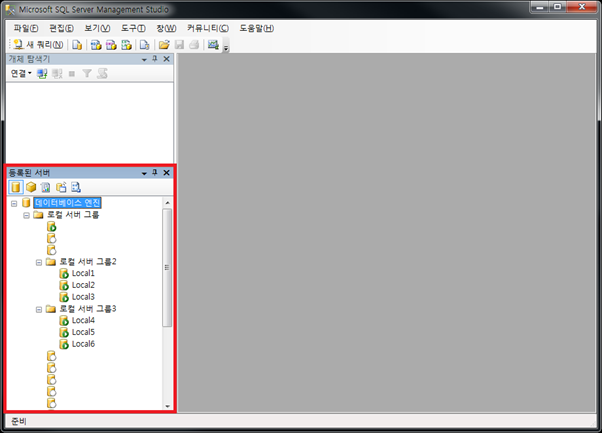Open window position menu of 개체 탐색기
The width and height of the screenshot is (602, 433).
point(144,59)
